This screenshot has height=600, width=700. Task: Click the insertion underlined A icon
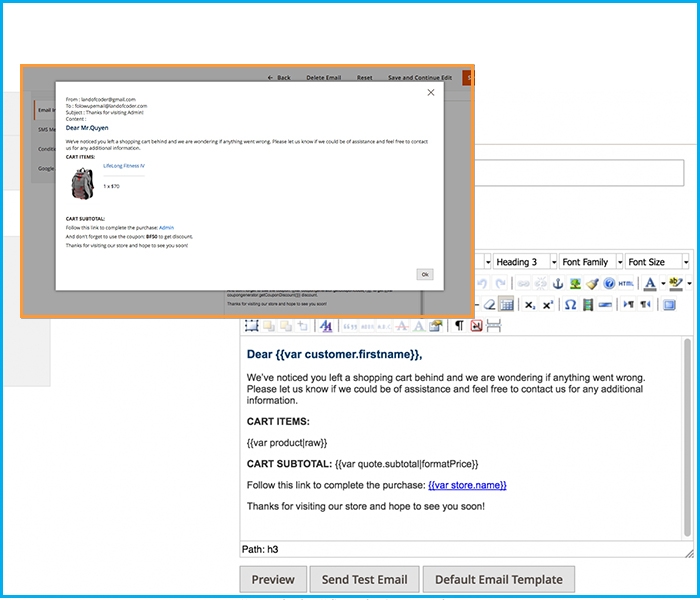coord(419,326)
